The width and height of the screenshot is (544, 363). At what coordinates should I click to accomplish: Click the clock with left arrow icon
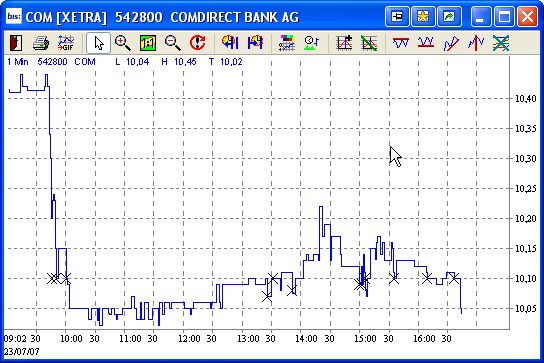pos(230,43)
